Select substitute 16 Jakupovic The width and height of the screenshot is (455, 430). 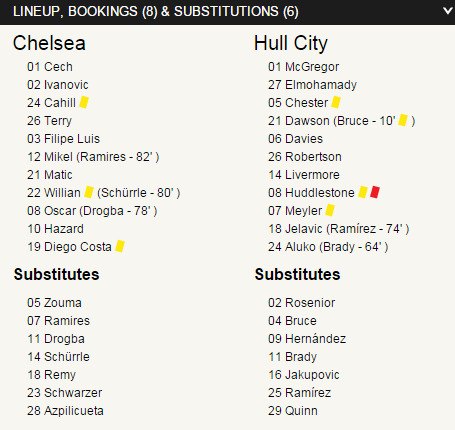(304, 375)
